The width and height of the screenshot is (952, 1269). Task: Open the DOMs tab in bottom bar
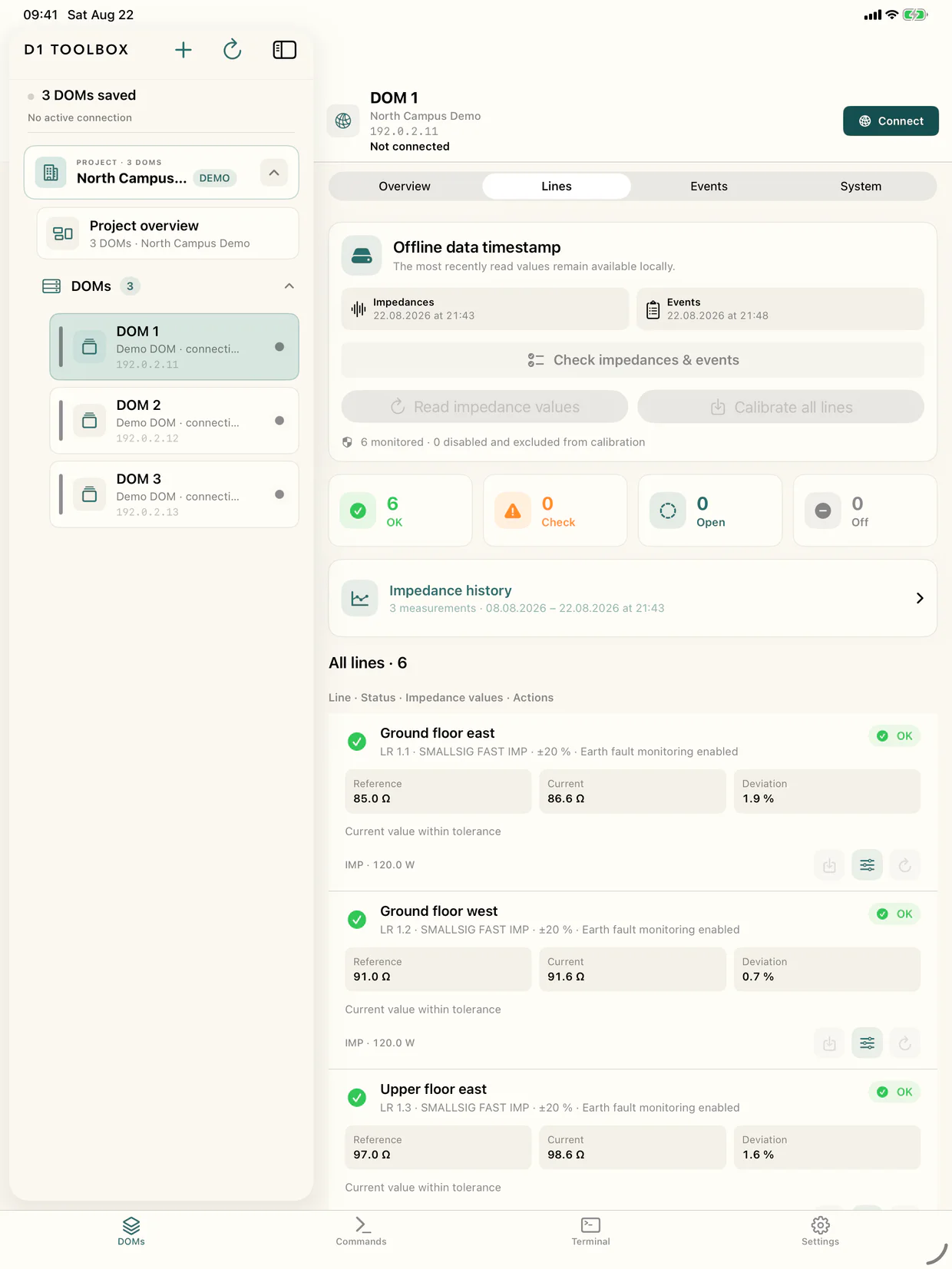tap(131, 1231)
